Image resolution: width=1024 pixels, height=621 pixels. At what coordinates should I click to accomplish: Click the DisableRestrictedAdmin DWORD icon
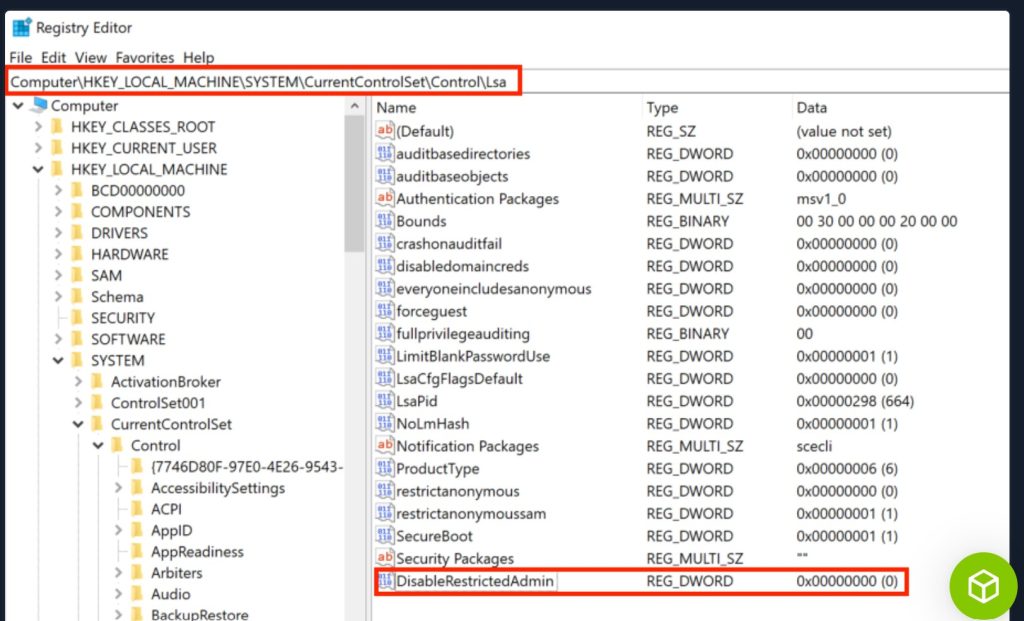point(385,581)
